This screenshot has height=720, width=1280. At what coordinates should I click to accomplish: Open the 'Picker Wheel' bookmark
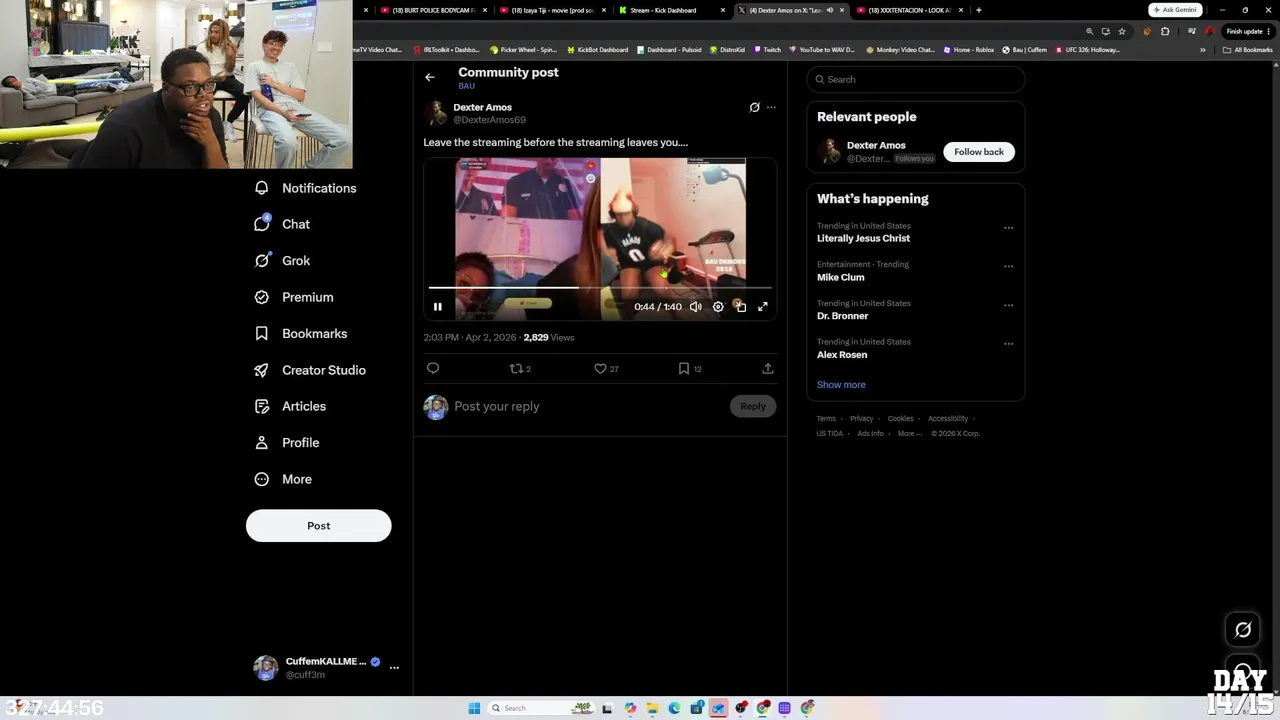(x=524, y=50)
